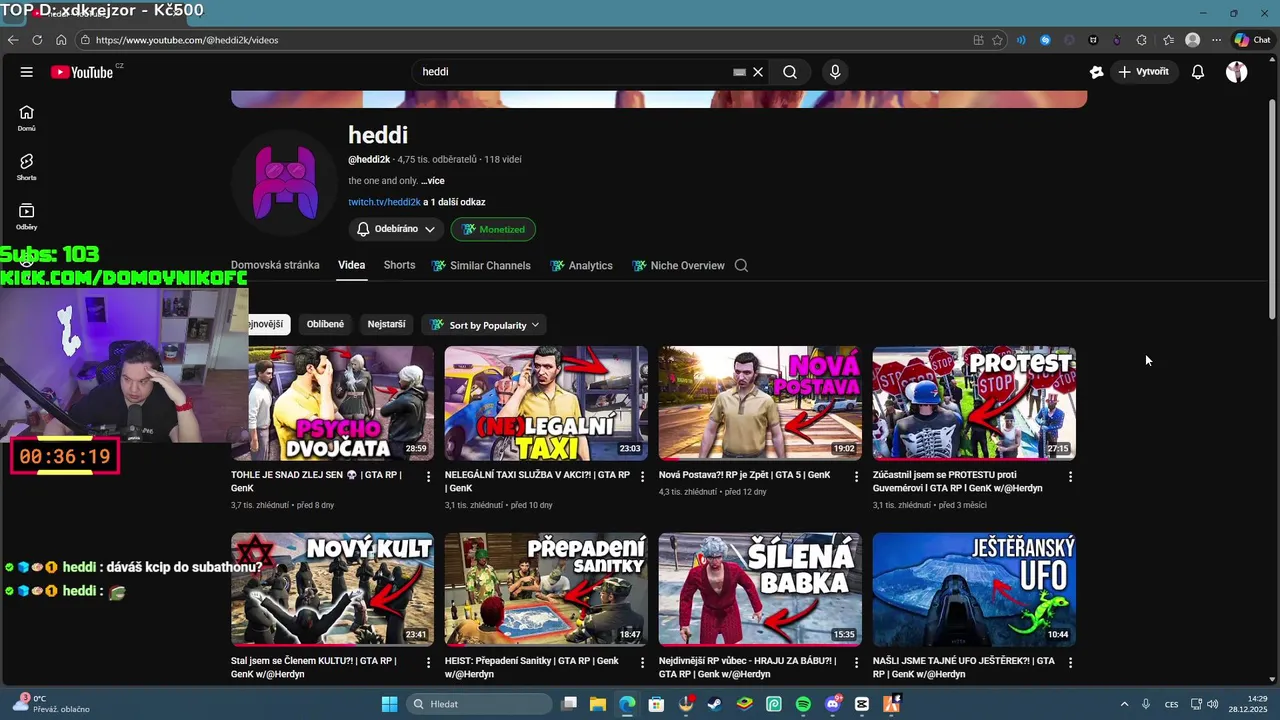Switch to the channel Shorts tab

pyautogui.click(x=399, y=265)
